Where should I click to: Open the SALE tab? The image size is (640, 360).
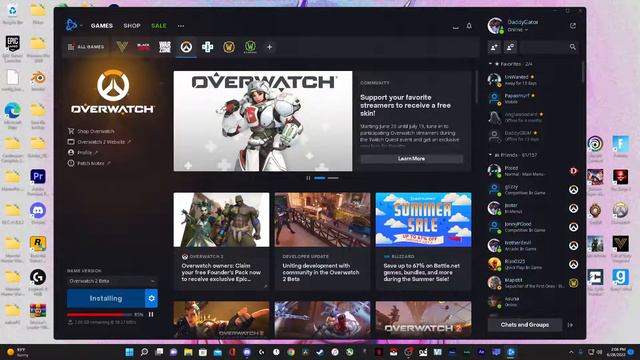coord(159,25)
